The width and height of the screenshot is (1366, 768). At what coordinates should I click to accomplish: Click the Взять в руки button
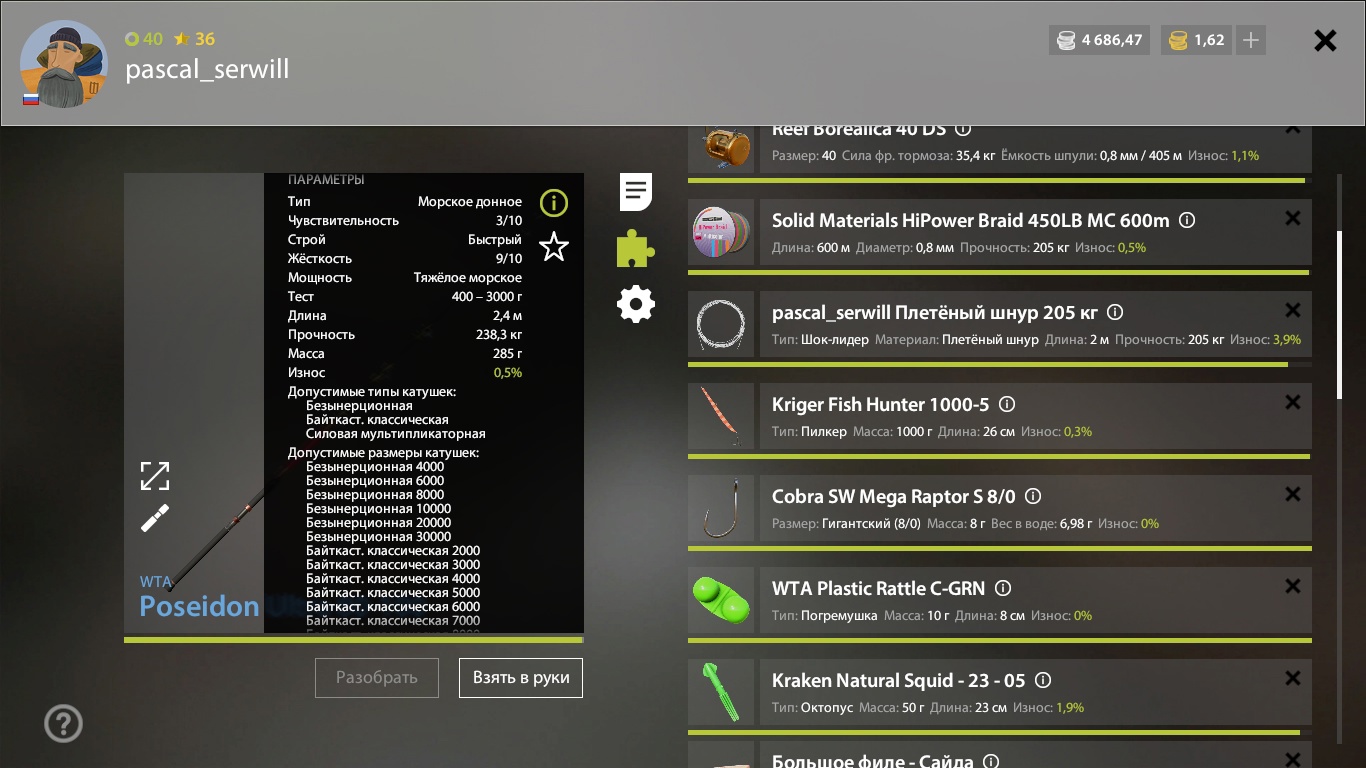coord(521,677)
